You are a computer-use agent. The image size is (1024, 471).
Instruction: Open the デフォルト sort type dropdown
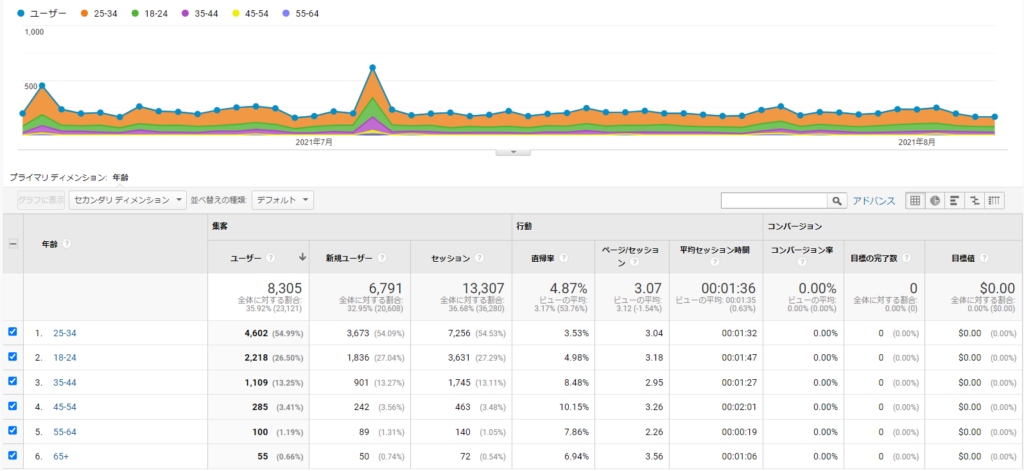pos(284,200)
